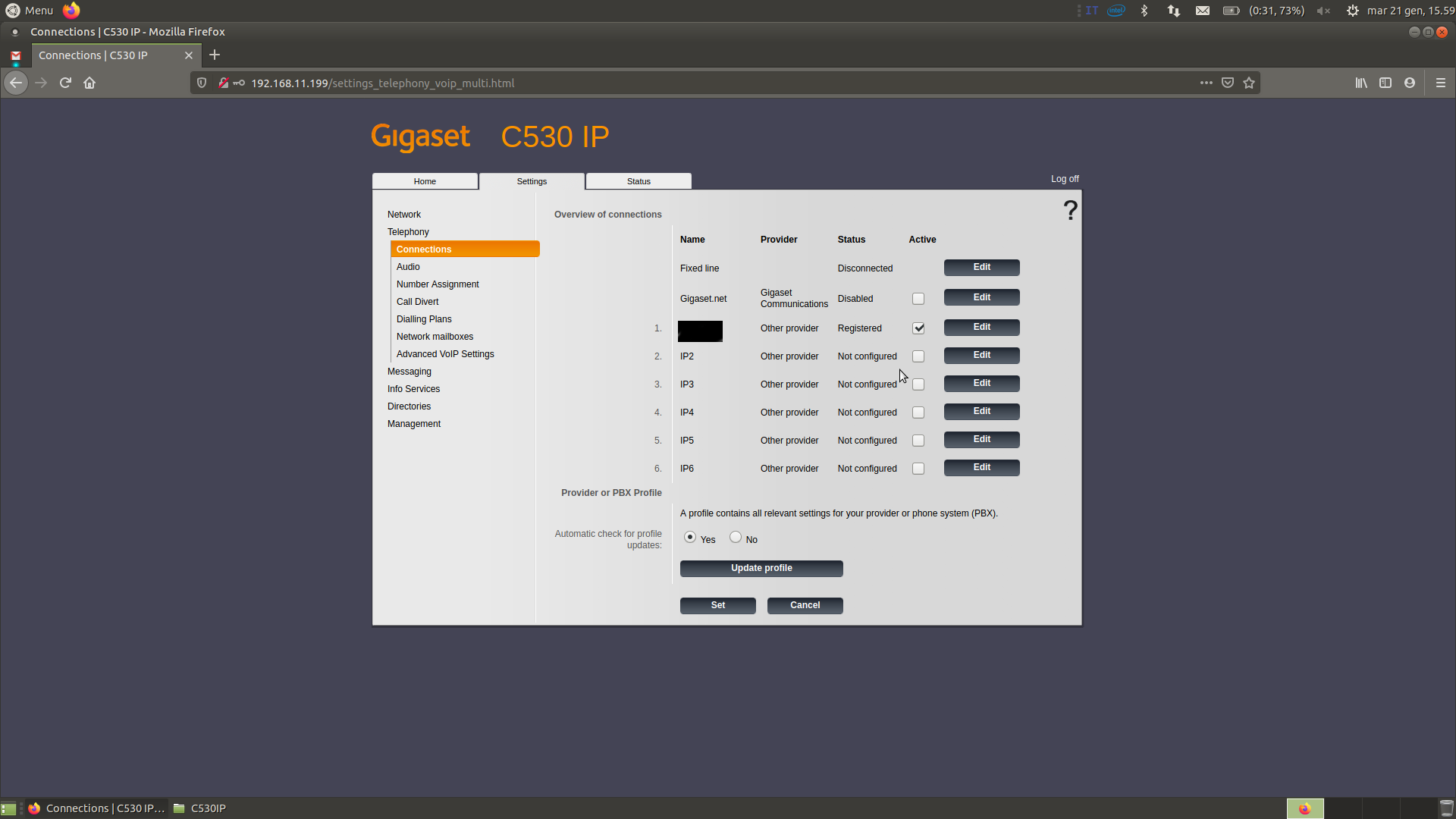Viewport: 1456px width, 819px height.
Task: Open the pinned Gmail tab
Action: pos(16,55)
